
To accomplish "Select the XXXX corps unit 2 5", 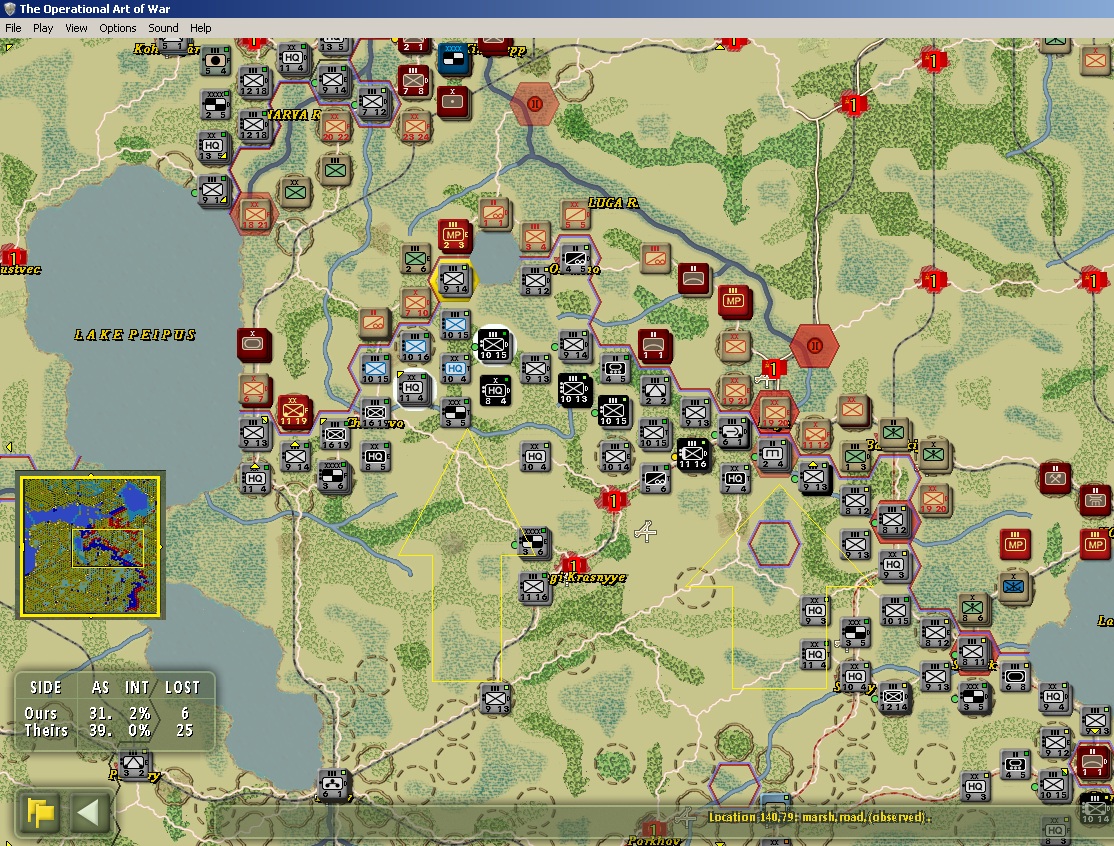I will click(x=215, y=104).
